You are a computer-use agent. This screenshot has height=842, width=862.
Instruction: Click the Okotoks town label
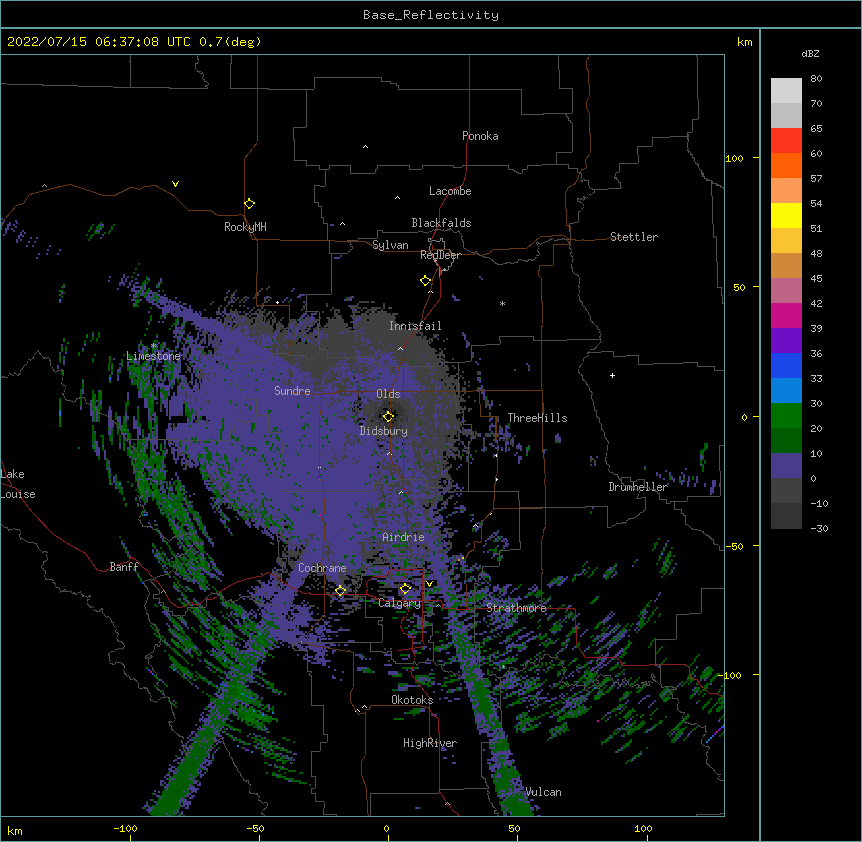tap(412, 700)
